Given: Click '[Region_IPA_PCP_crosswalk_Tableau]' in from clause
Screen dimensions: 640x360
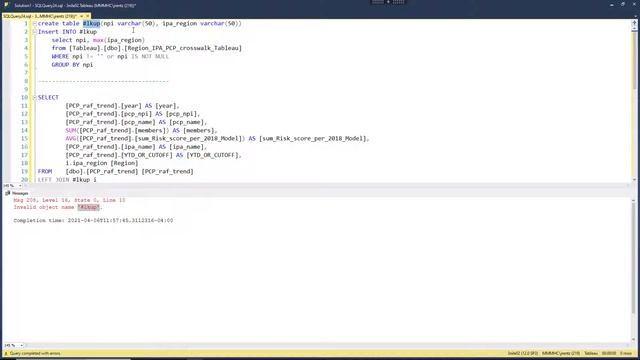Looking at the screenshot, I should pyautogui.click(x=183, y=48).
